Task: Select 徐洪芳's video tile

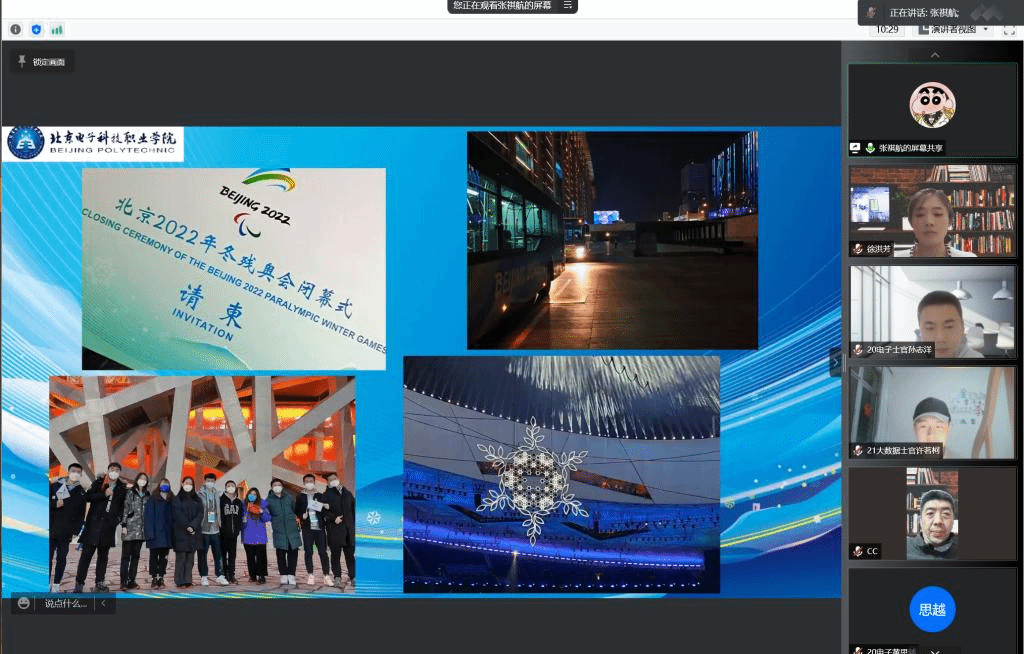Action: 932,210
